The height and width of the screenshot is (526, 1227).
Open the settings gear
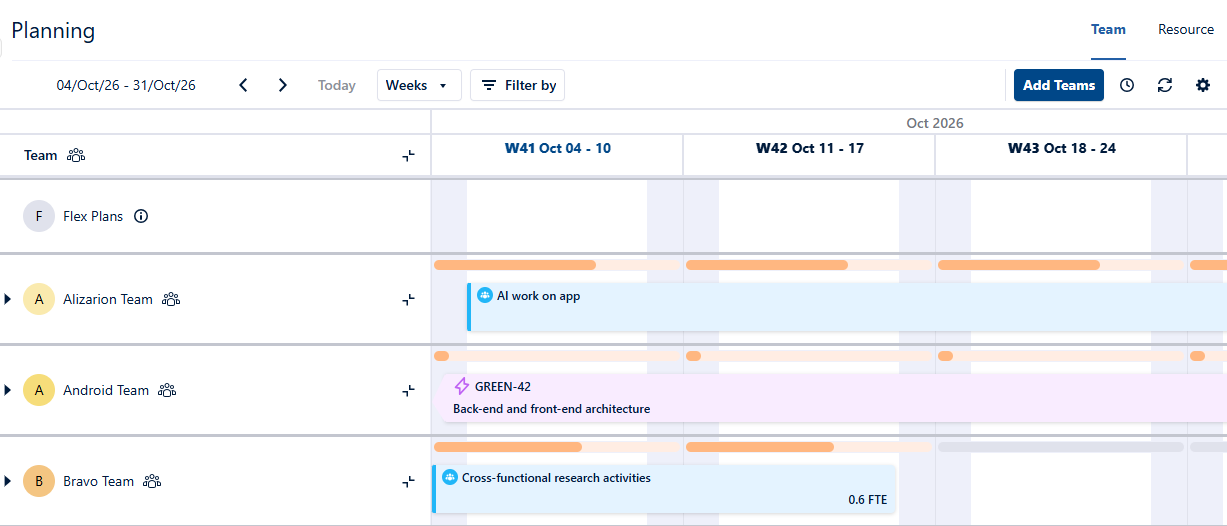click(x=1203, y=85)
